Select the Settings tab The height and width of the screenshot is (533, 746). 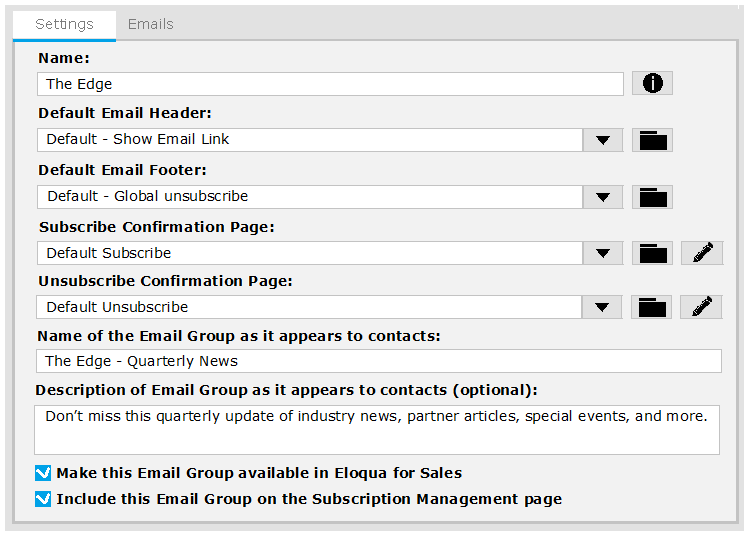[64, 24]
